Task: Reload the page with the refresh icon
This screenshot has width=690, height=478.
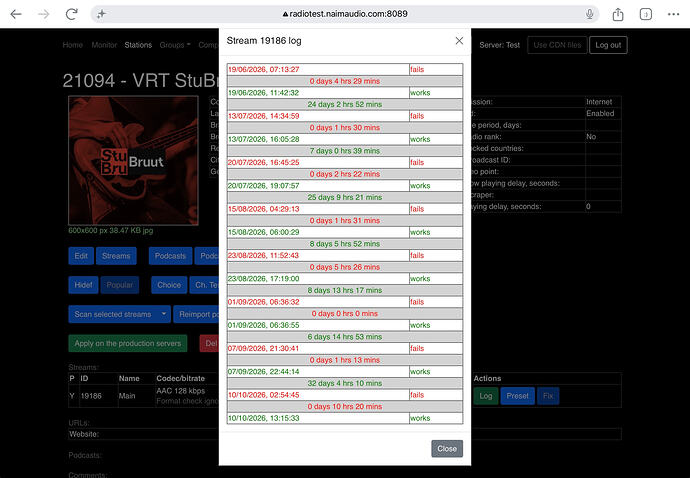Action: click(71, 14)
